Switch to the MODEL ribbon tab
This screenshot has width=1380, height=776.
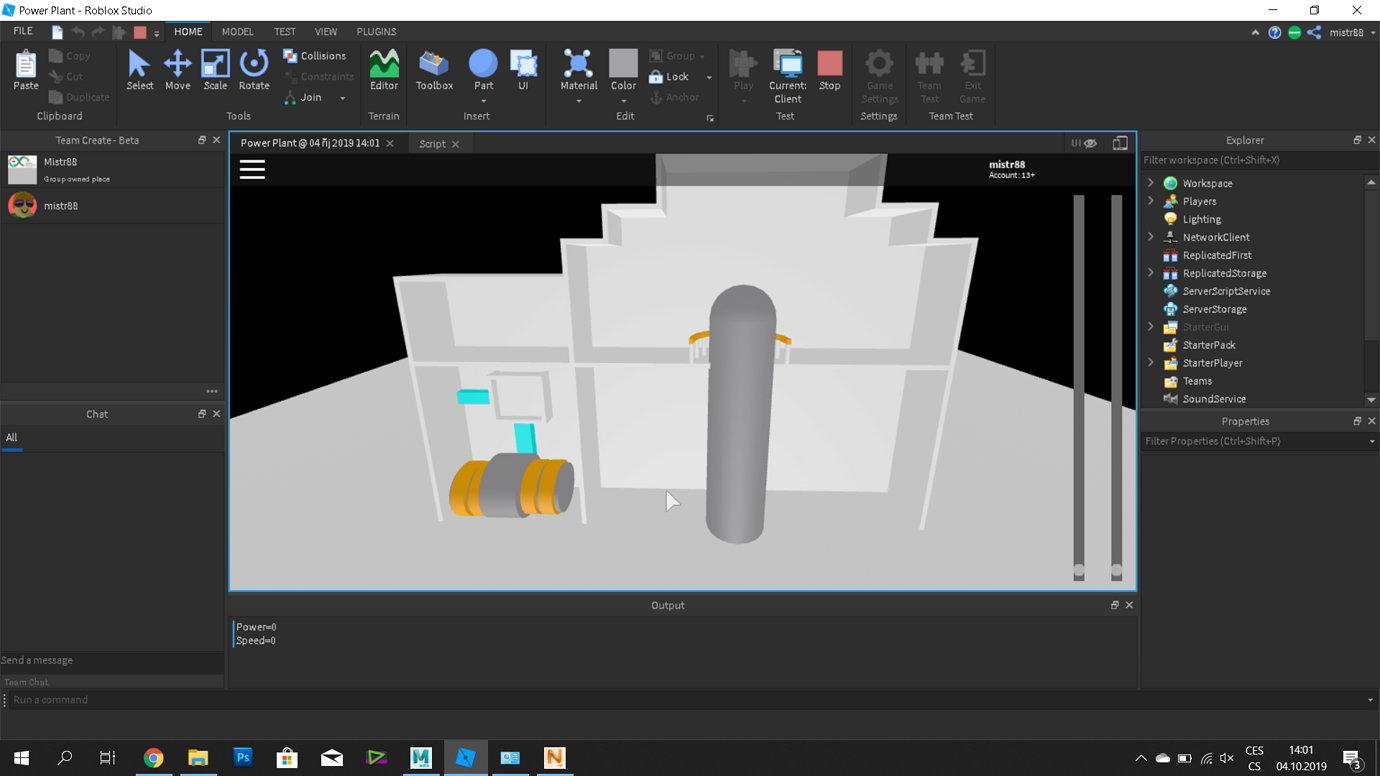[237, 32]
